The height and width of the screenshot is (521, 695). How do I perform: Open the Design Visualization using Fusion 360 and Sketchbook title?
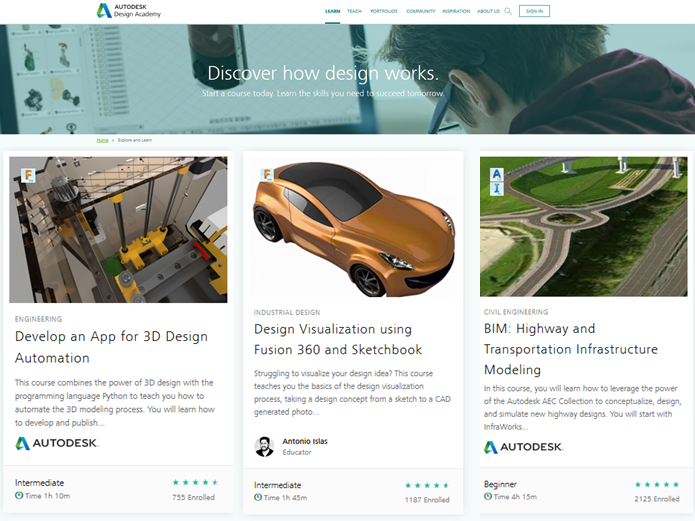coord(338,339)
